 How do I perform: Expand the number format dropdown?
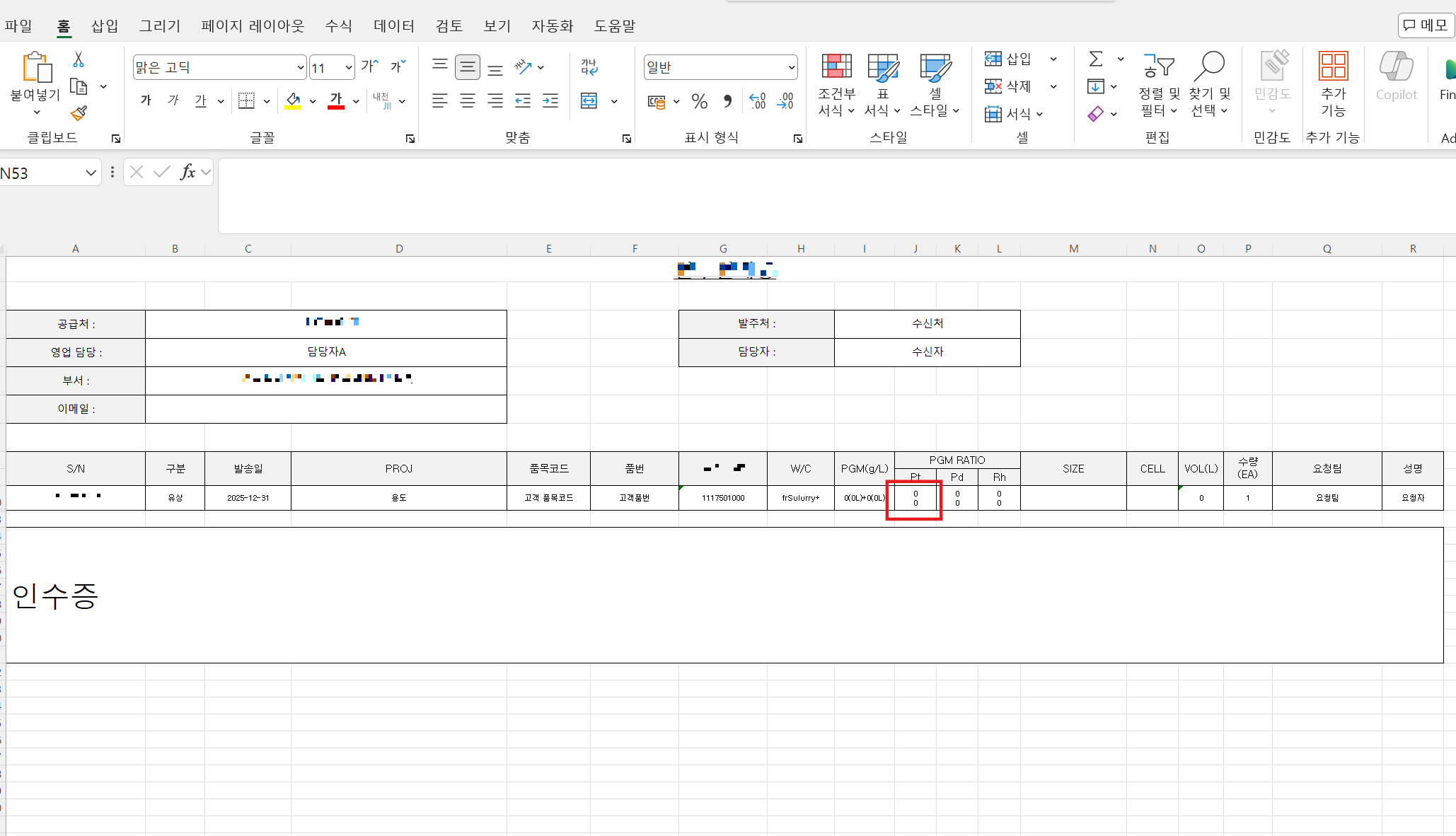pyautogui.click(x=791, y=68)
